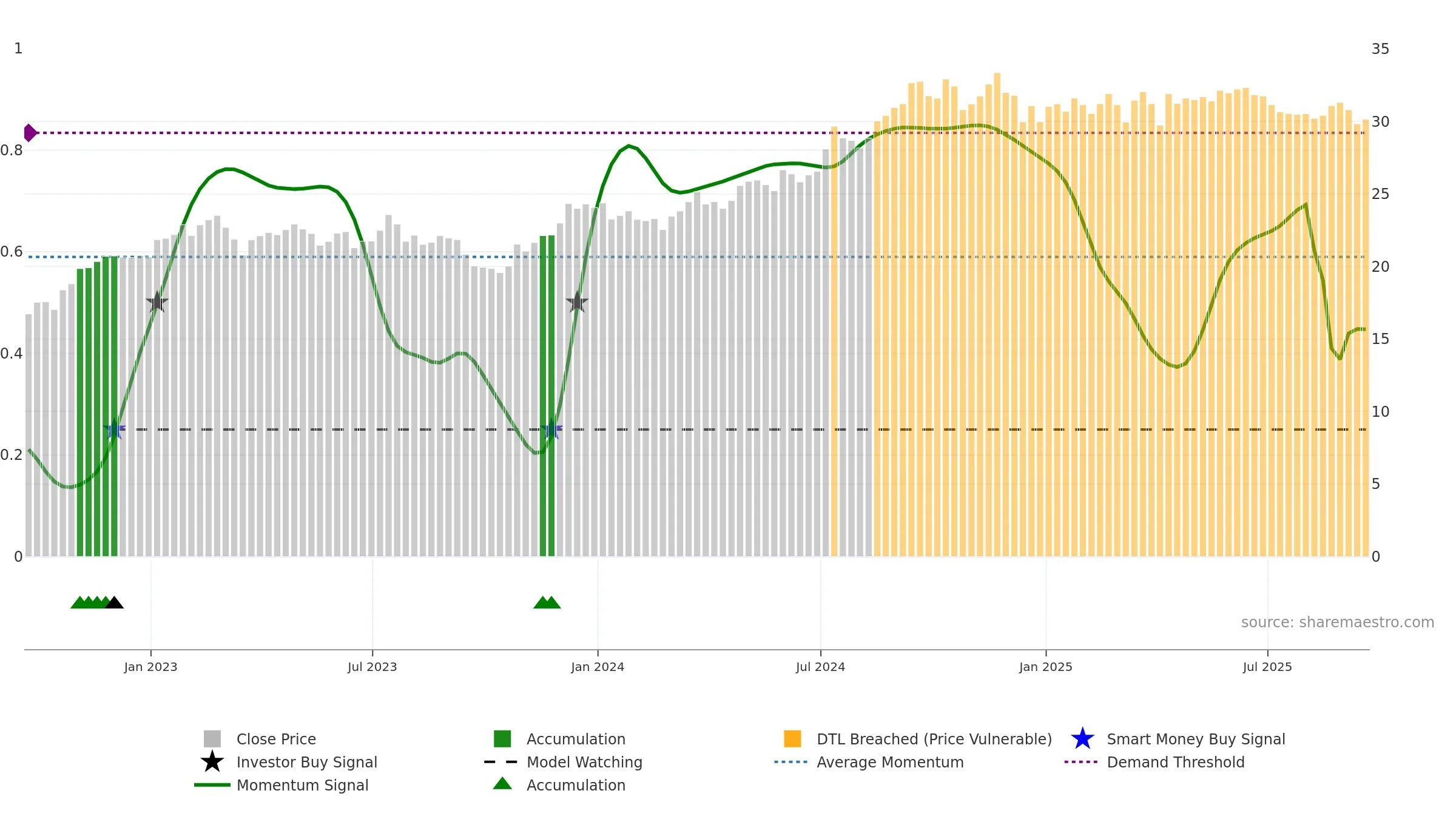Click the green Accumulation triangle legend icon
Screen dimensions: 1456x819
(502, 784)
